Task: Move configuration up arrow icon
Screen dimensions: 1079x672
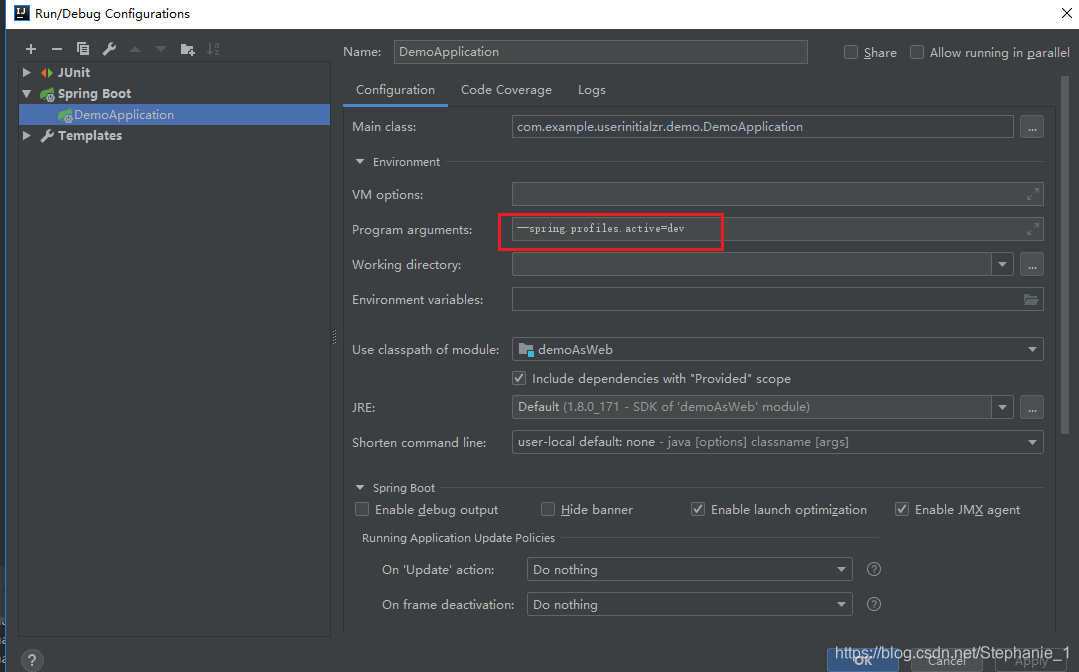Action: pyautogui.click(x=135, y=49)
